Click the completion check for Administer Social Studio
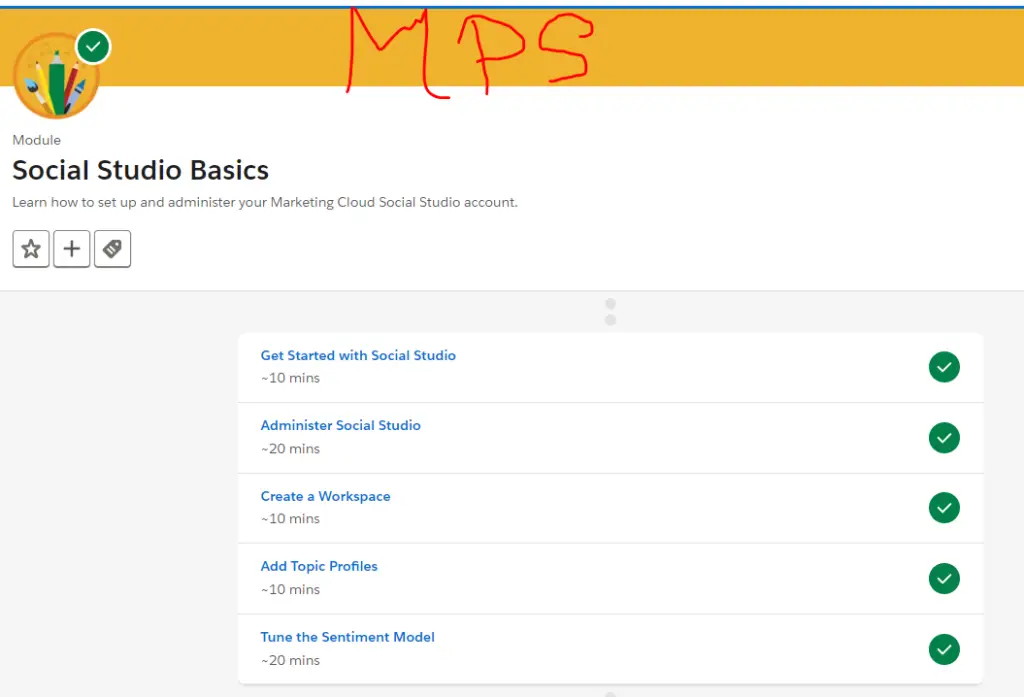Screen dimensions: 1024x697 [x=944, y=437]
